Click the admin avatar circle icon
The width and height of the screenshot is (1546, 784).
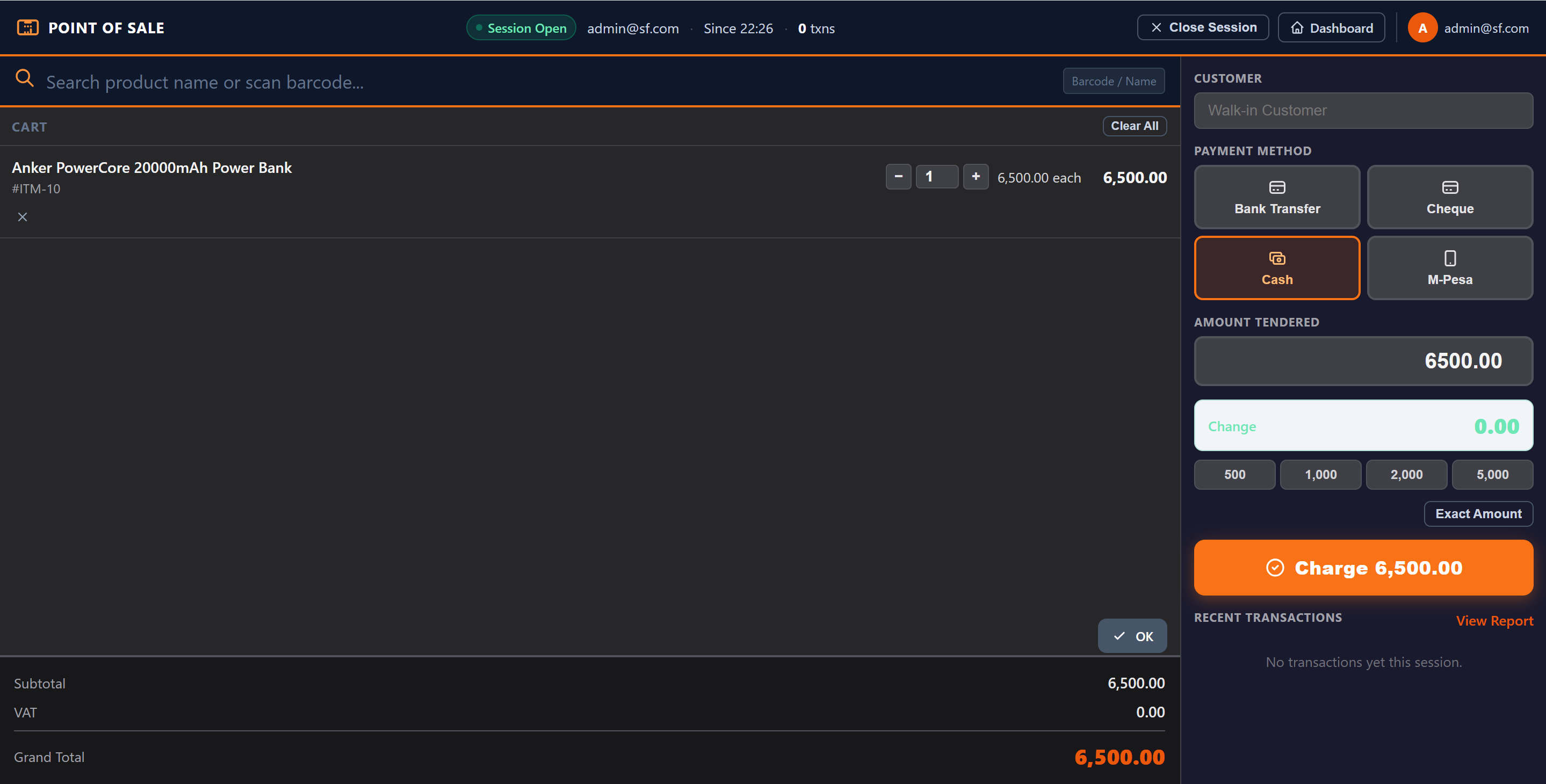[x=1422, y=28]
